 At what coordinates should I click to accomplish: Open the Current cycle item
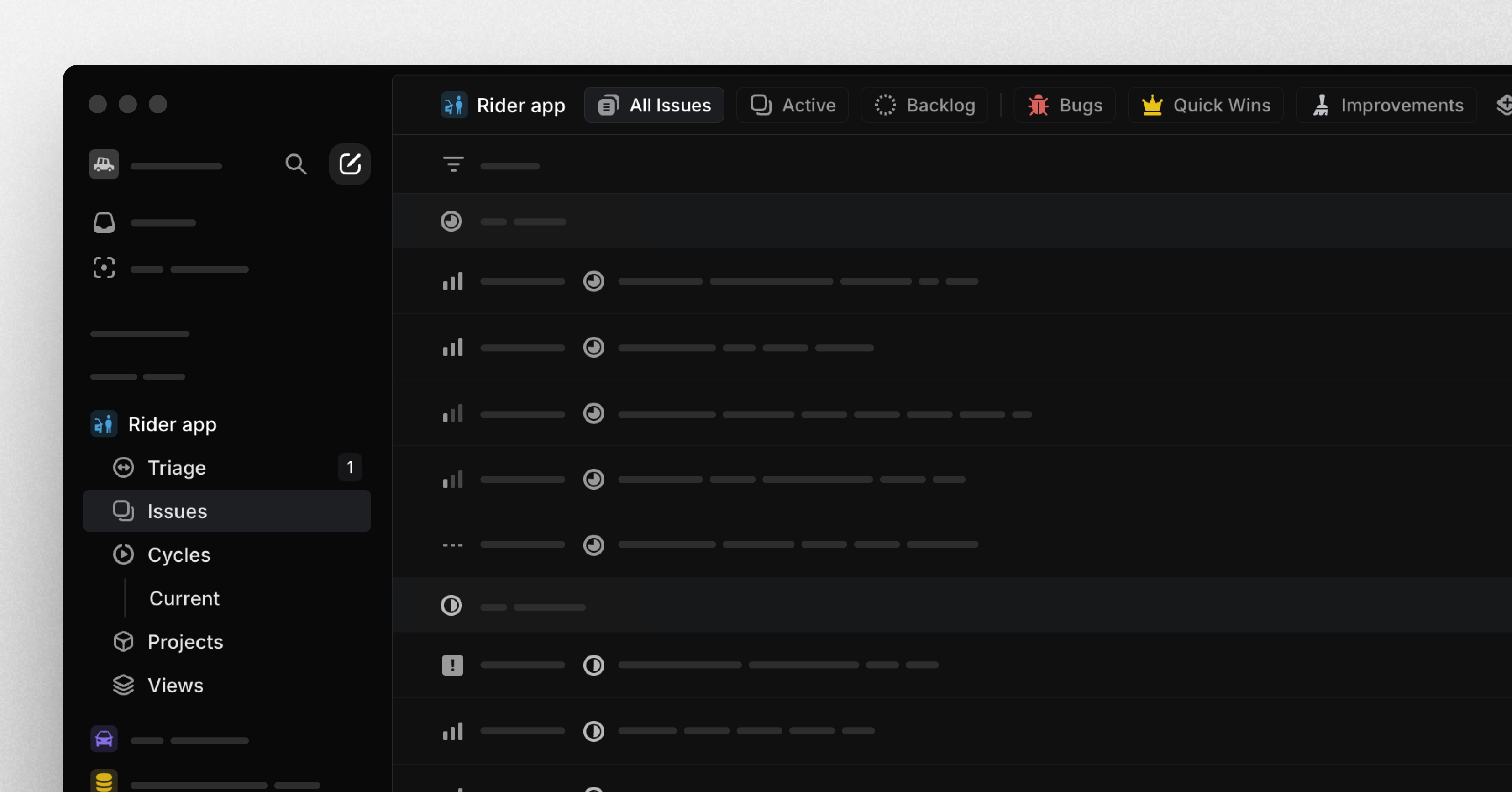[x=184, y=598]
